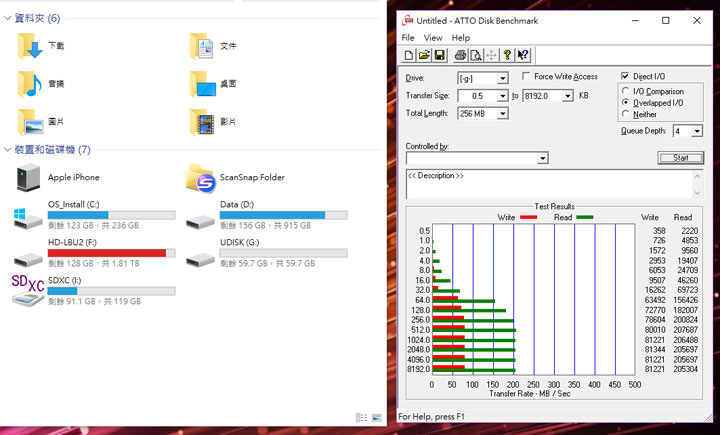This screenshot has width=720, height=435.
Task: Open the Drive dropdown list
Action: 502,78
